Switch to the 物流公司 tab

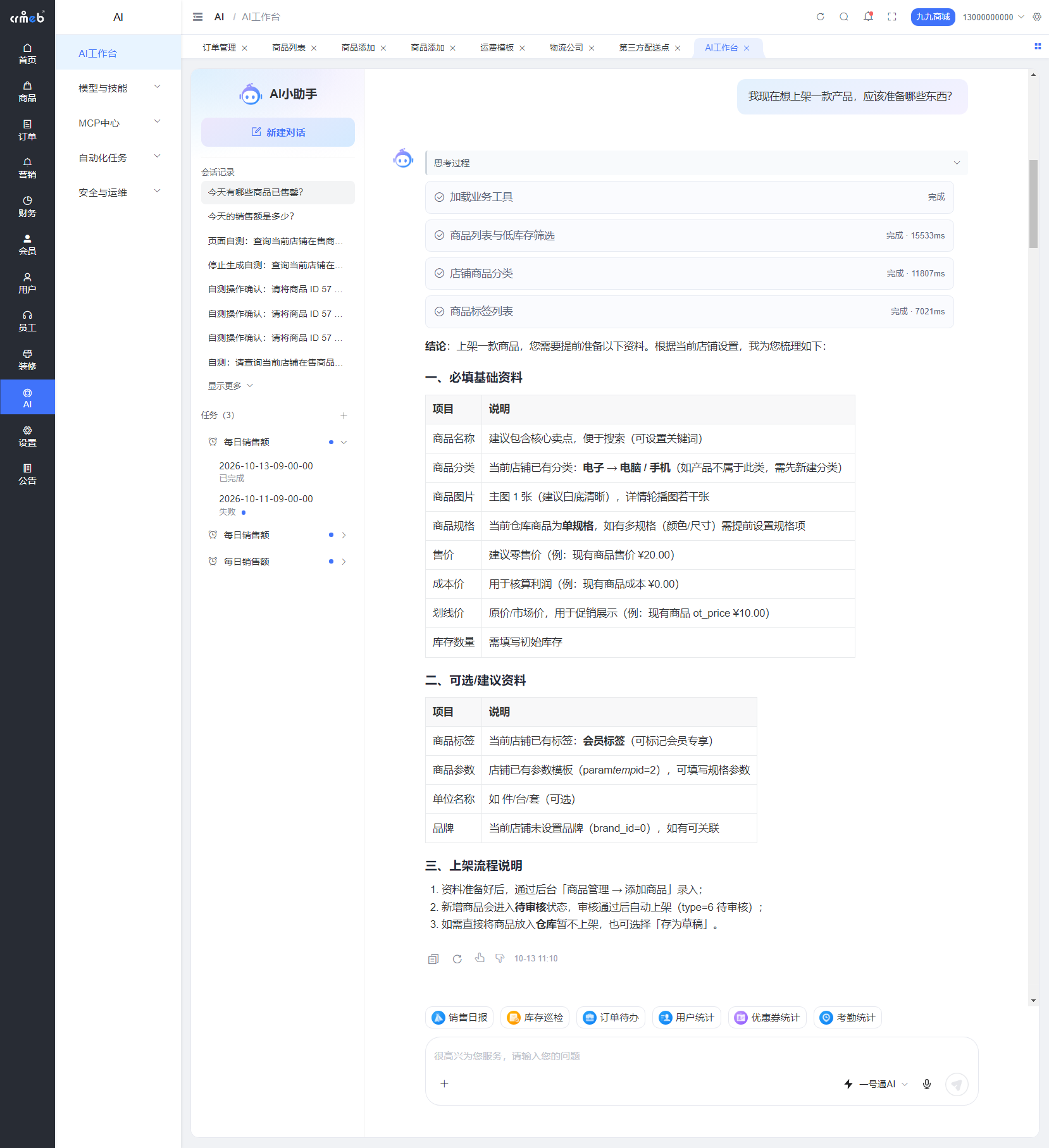coord(566,48)
